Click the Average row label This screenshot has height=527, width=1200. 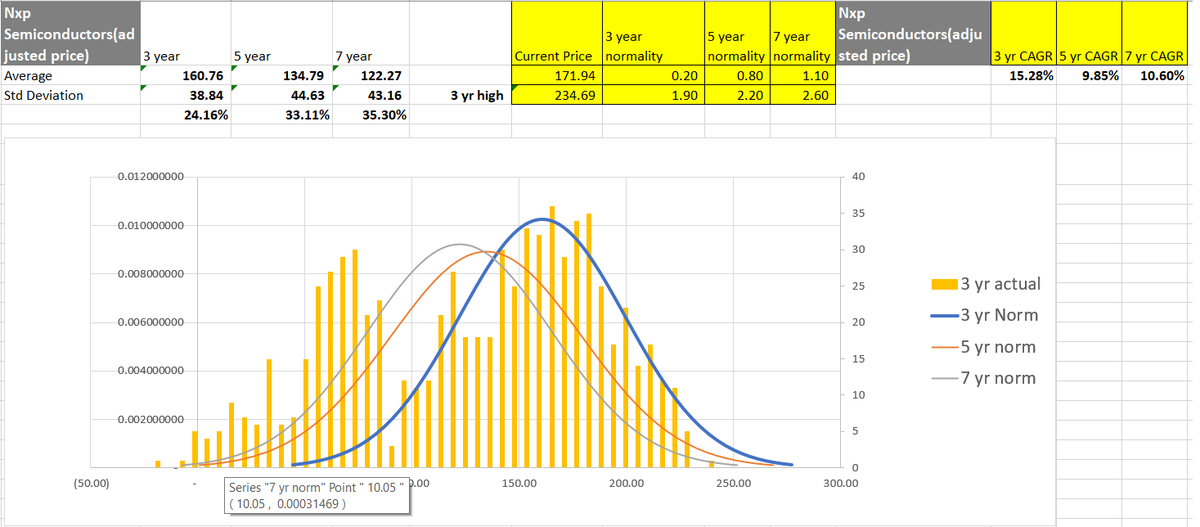tap(70, 76)
